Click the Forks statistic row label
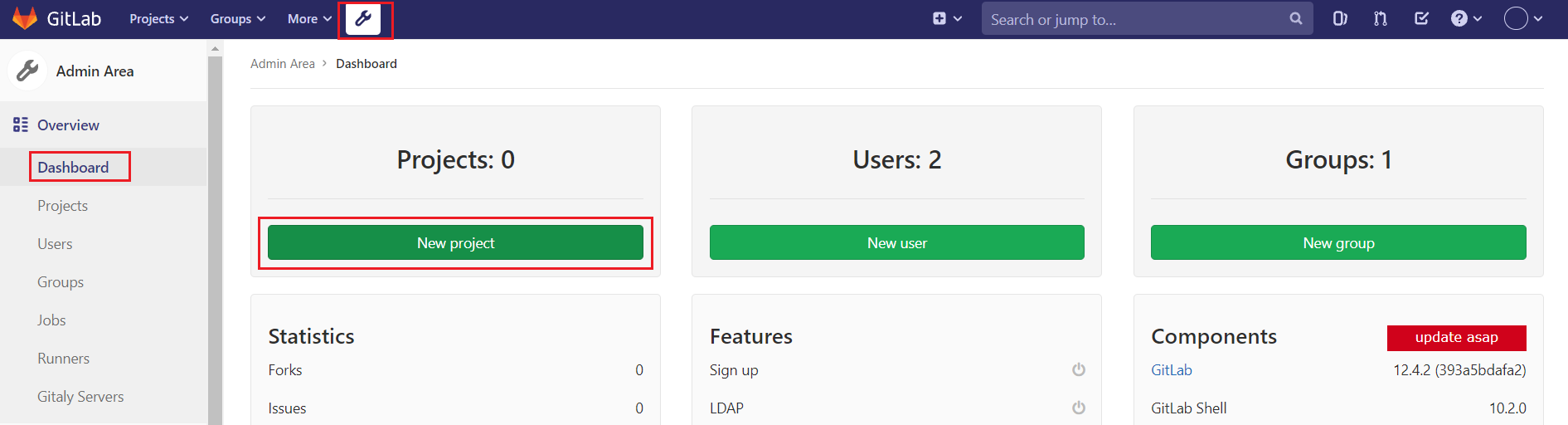1568x425 pixels. [x=284, y=369]
